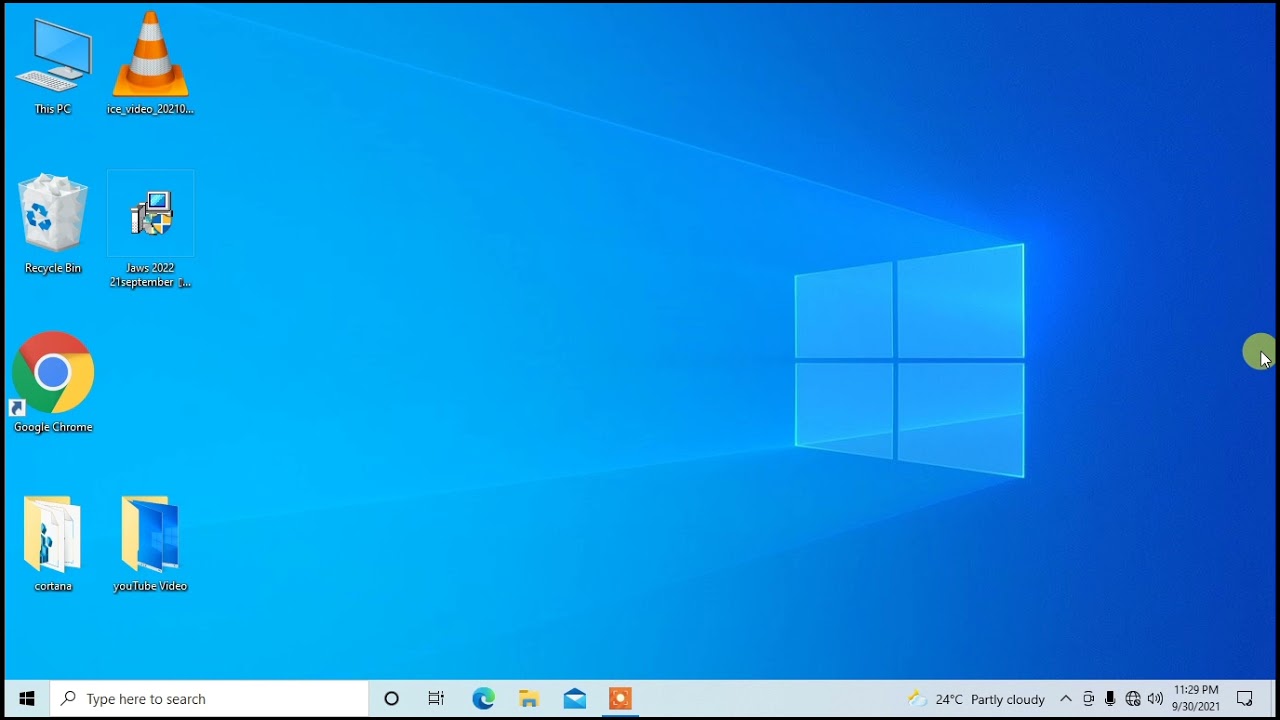Click the "ice_video_20210..." file name label
The image size is (1280, 720).
coord(150,109)
